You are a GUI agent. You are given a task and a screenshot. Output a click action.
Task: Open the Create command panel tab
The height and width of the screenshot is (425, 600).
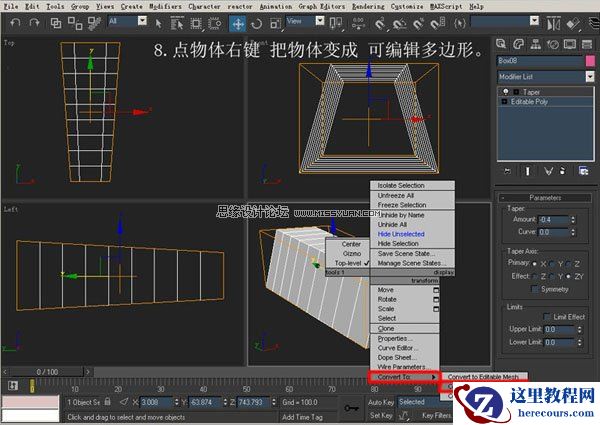point(501,44)
